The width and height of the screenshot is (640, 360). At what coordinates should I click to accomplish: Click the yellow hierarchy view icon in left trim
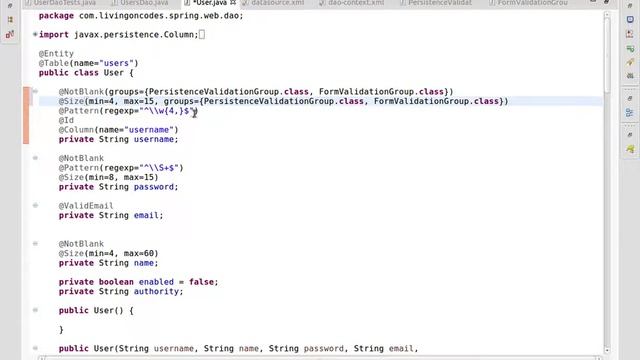click(x=10, y=20)
